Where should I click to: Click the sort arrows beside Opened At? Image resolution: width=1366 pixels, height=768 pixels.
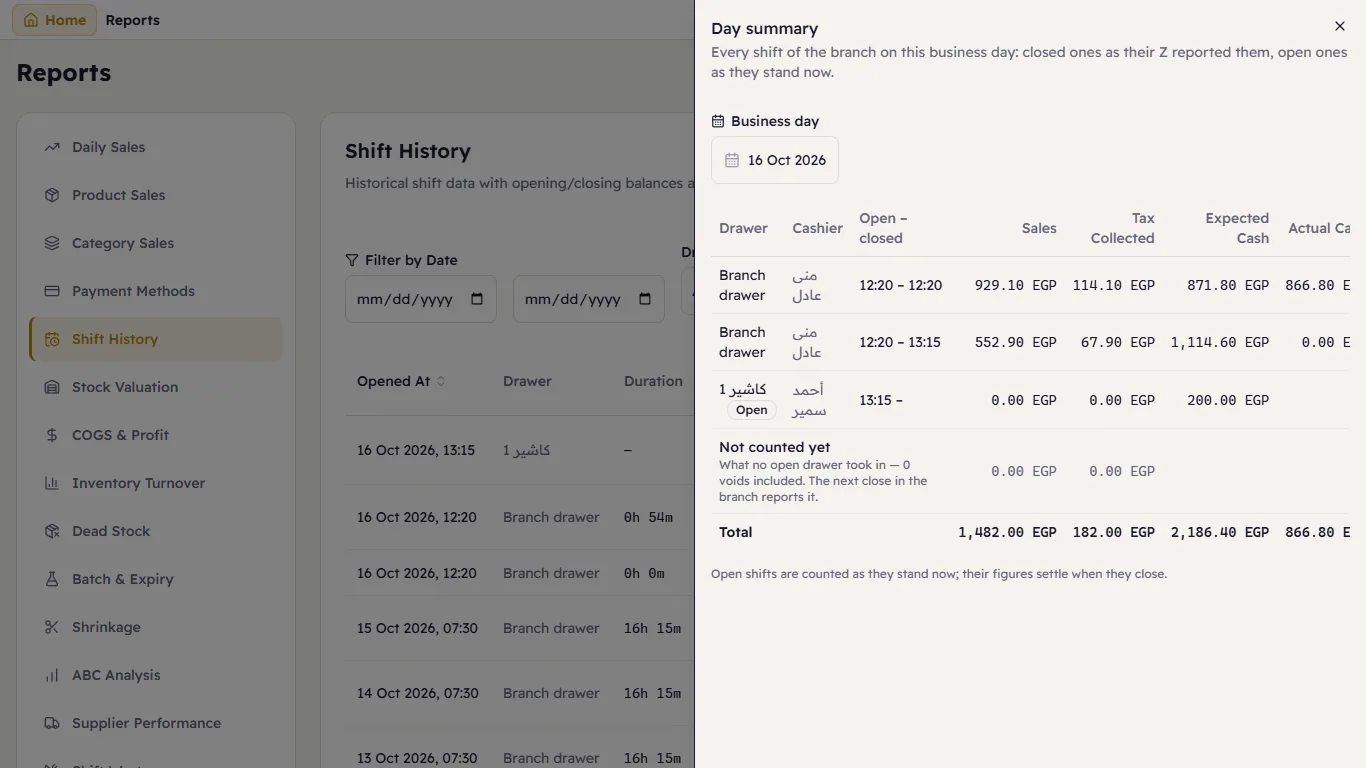pos(441,381)
